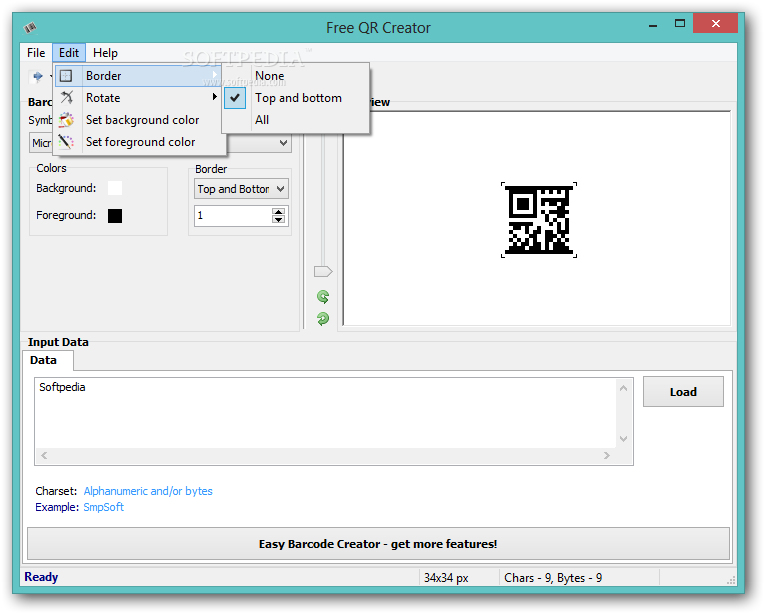The image size is (765, 614).
Task: Rotate barcode with upper green arrow icon
Action: tap(323, 296)
